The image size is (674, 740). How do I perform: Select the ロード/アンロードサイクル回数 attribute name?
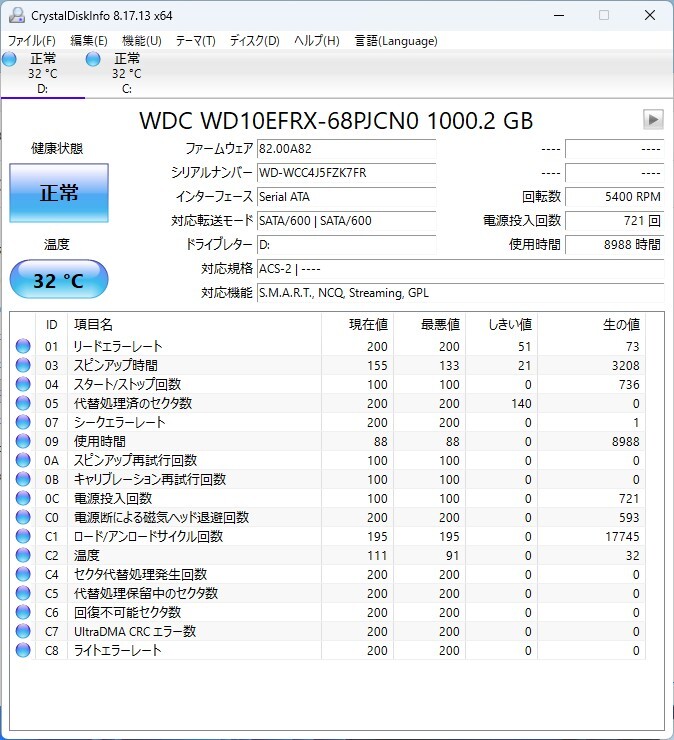[x=148, y=537]
